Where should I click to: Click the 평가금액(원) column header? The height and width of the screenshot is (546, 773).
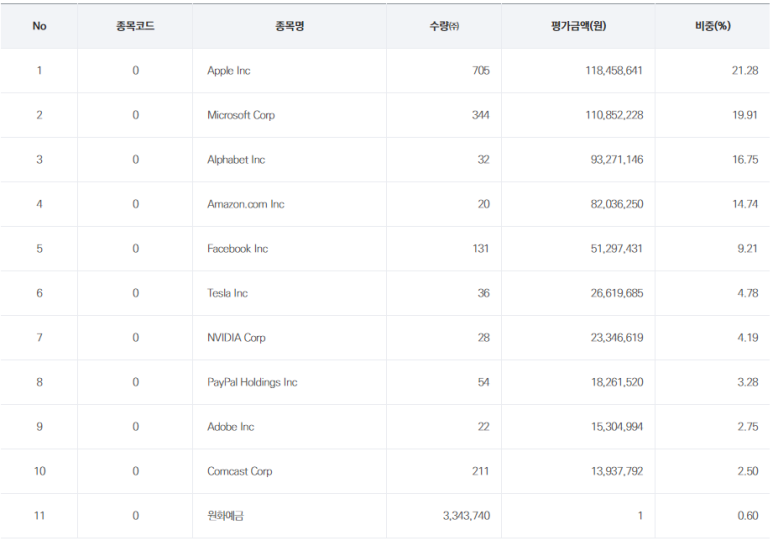[578, 26]
